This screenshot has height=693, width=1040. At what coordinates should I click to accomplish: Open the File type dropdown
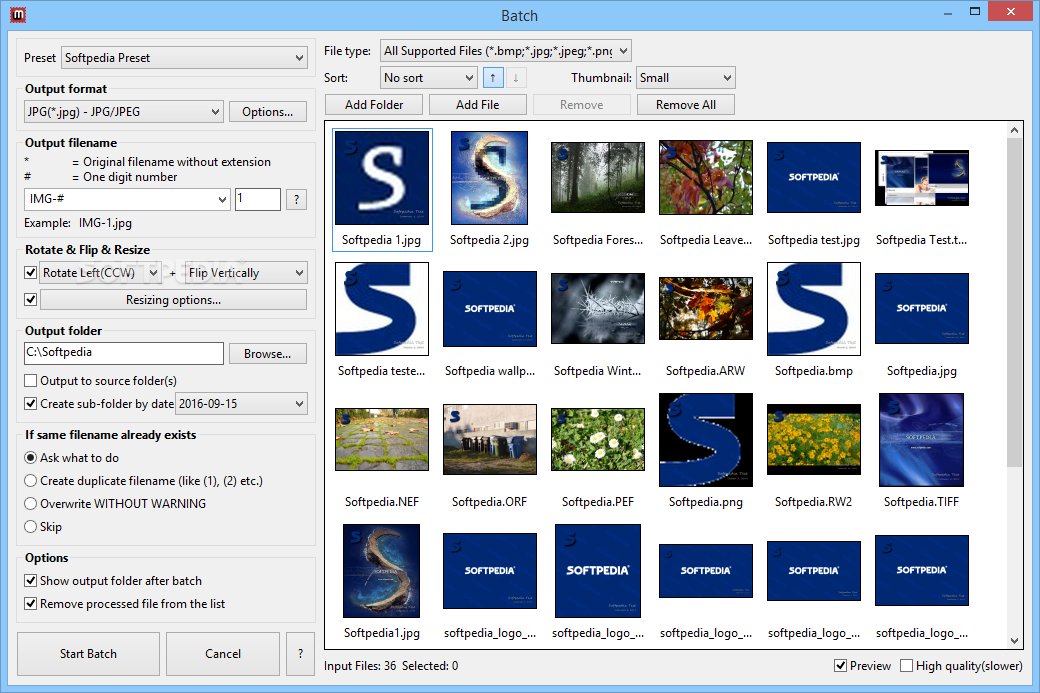click(x=505, y=51)
